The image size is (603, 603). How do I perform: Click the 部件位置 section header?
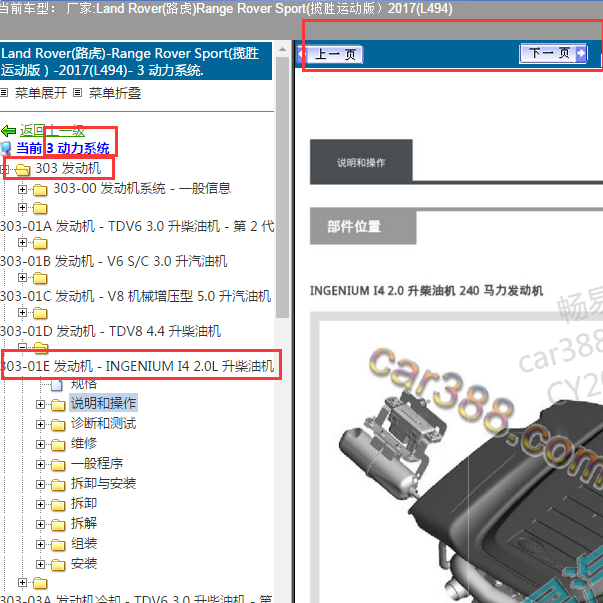coord(363,227)
